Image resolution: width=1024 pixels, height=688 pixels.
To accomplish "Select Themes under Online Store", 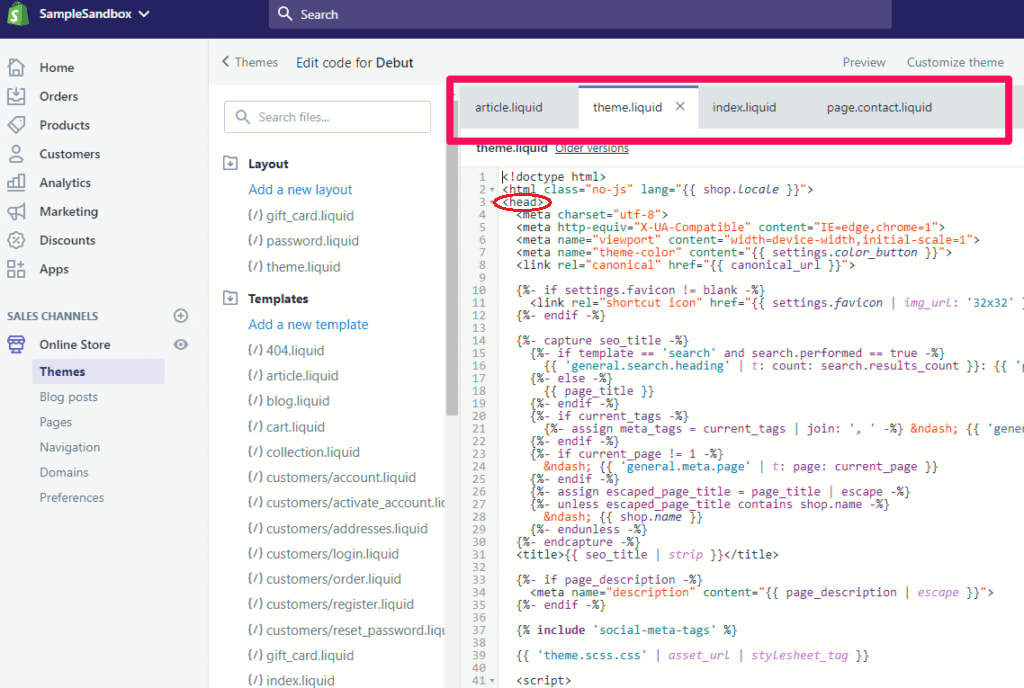I will [98, 371].
